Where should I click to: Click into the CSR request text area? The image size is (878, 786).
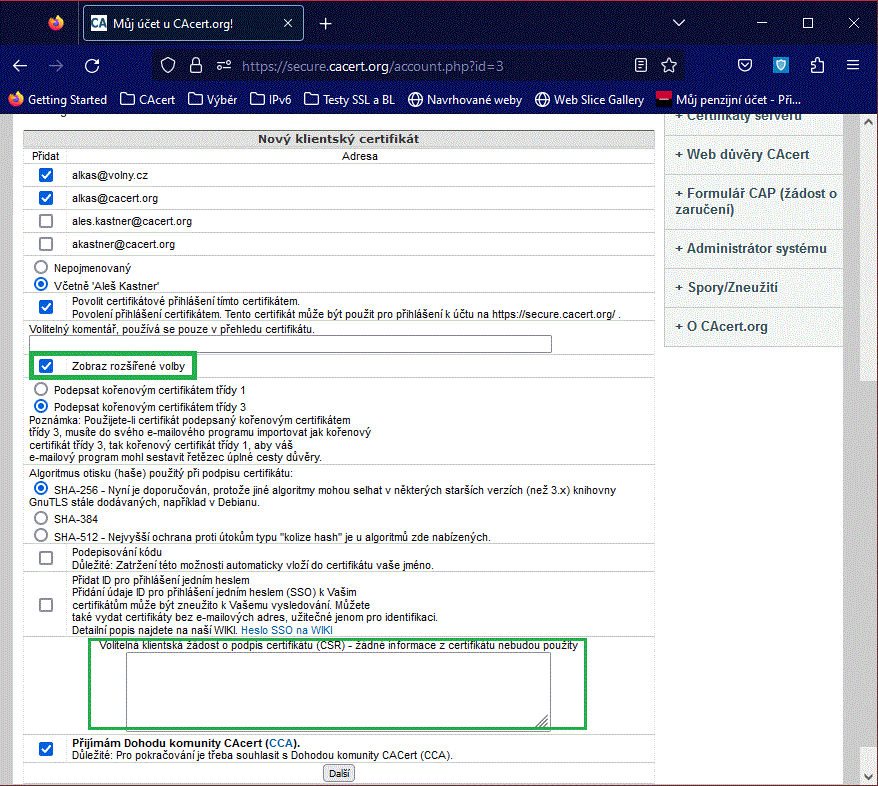click(337, 690)
